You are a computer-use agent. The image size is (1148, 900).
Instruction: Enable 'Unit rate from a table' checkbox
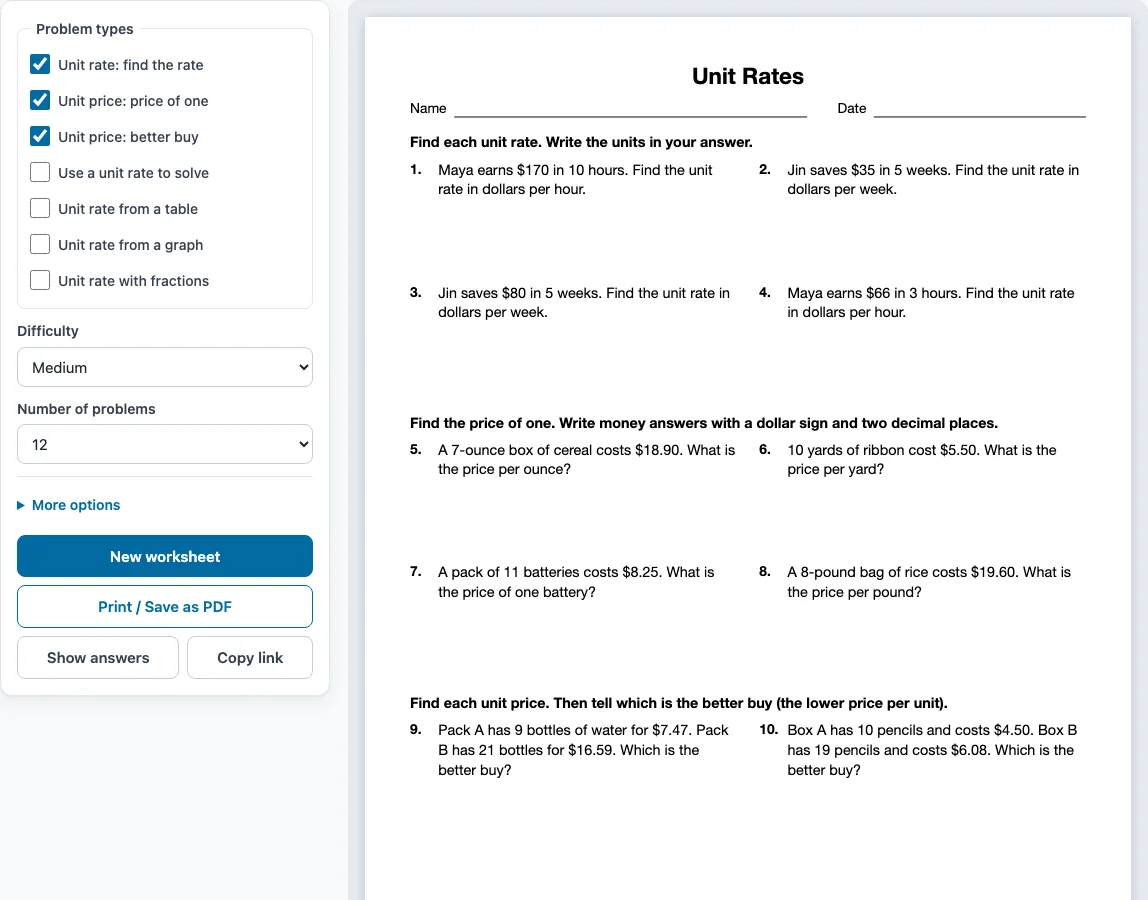(40, 208)
